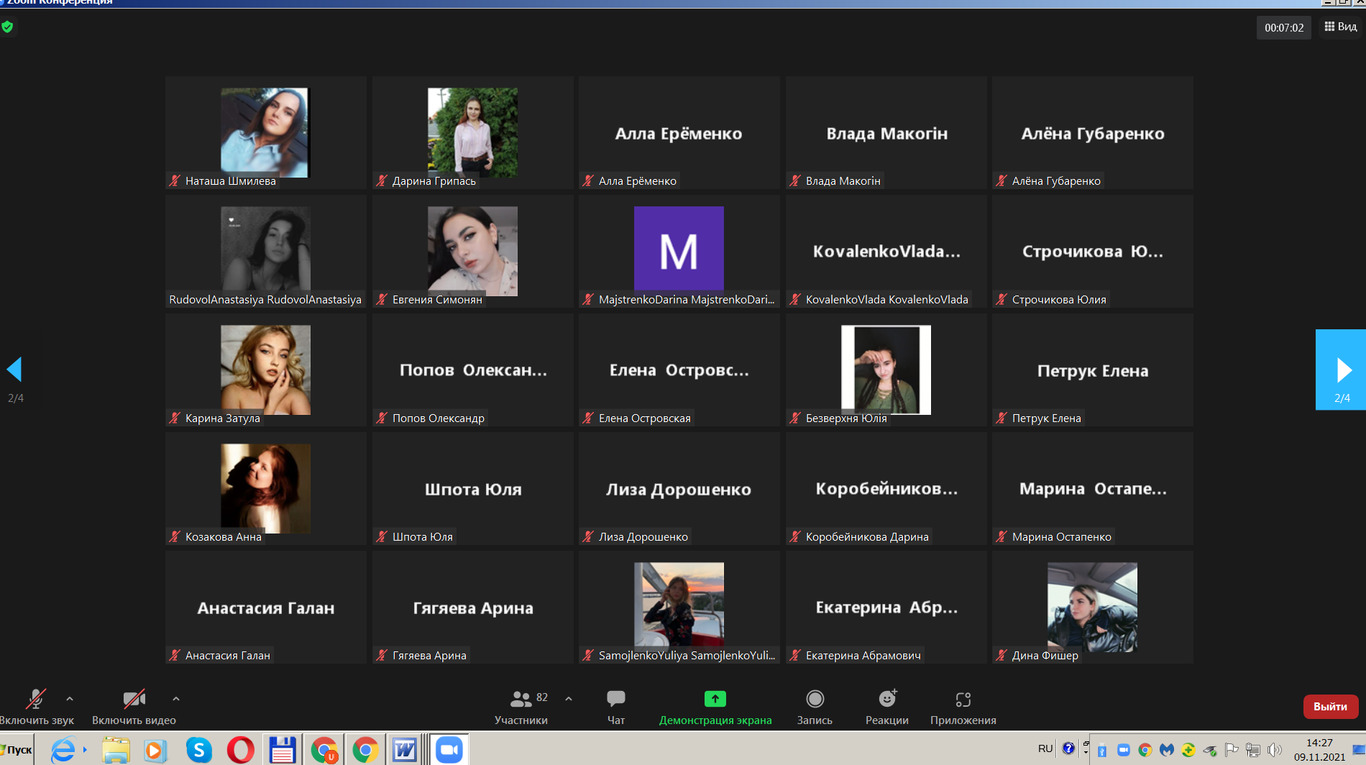Turn on camera with Включить видео
Screen dimensions: 1366x765
[x=134, y=706]
